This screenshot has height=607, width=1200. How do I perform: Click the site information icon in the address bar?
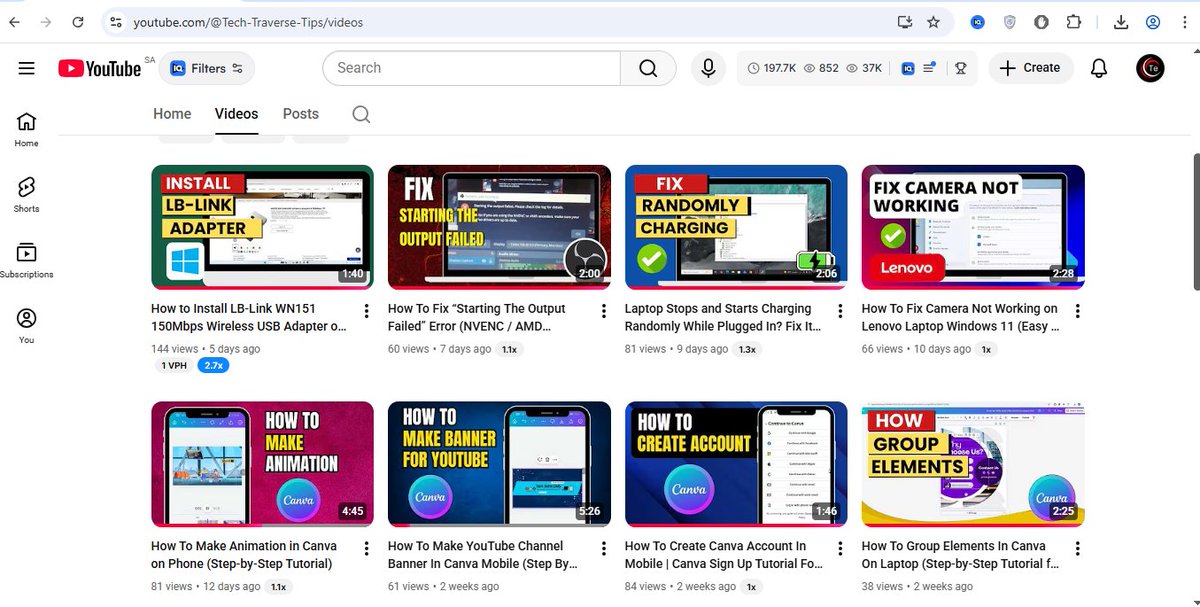(115, 22)
